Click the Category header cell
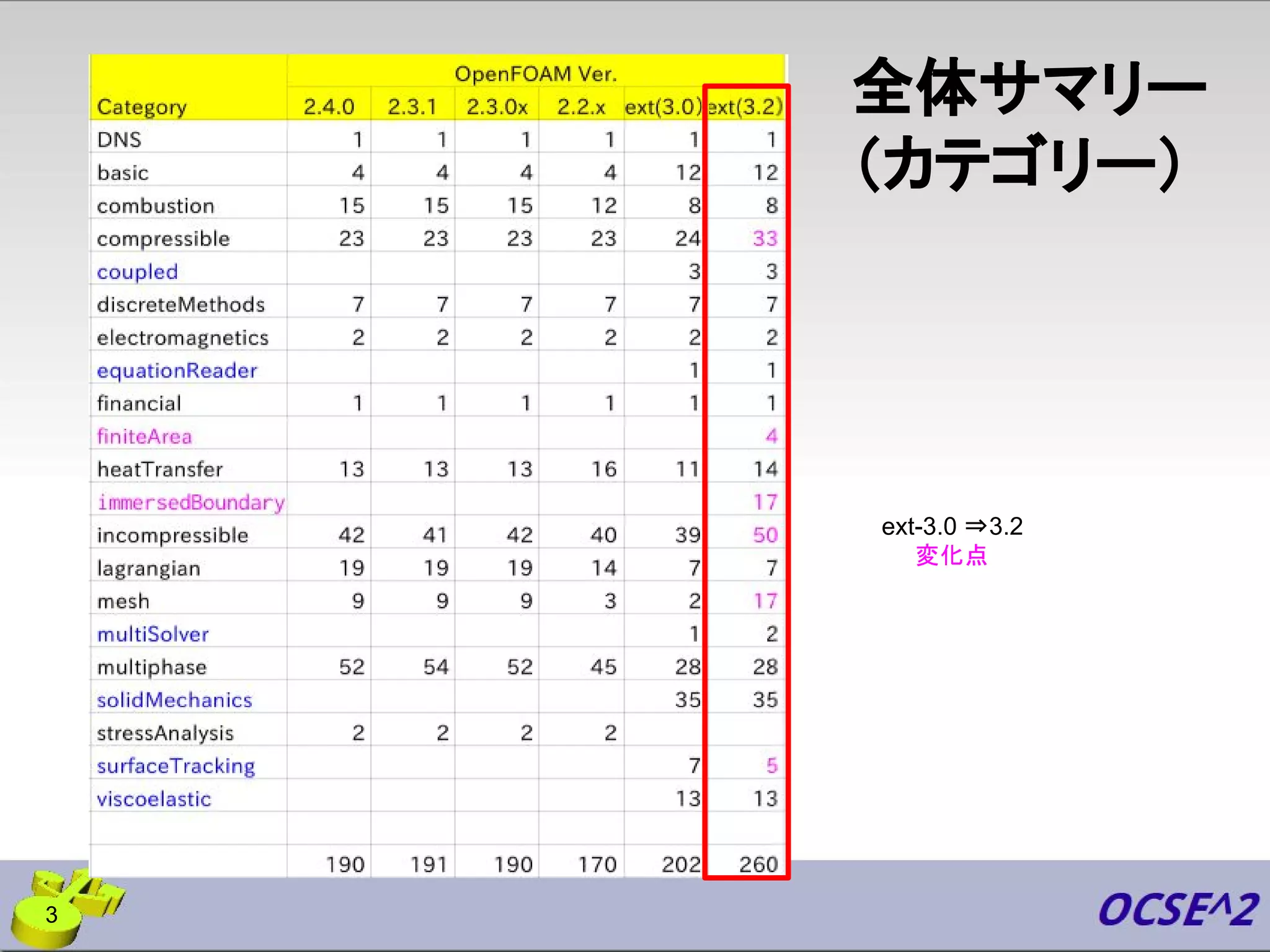The width and height of the screenshot is (1270, 952). point(142,107)
